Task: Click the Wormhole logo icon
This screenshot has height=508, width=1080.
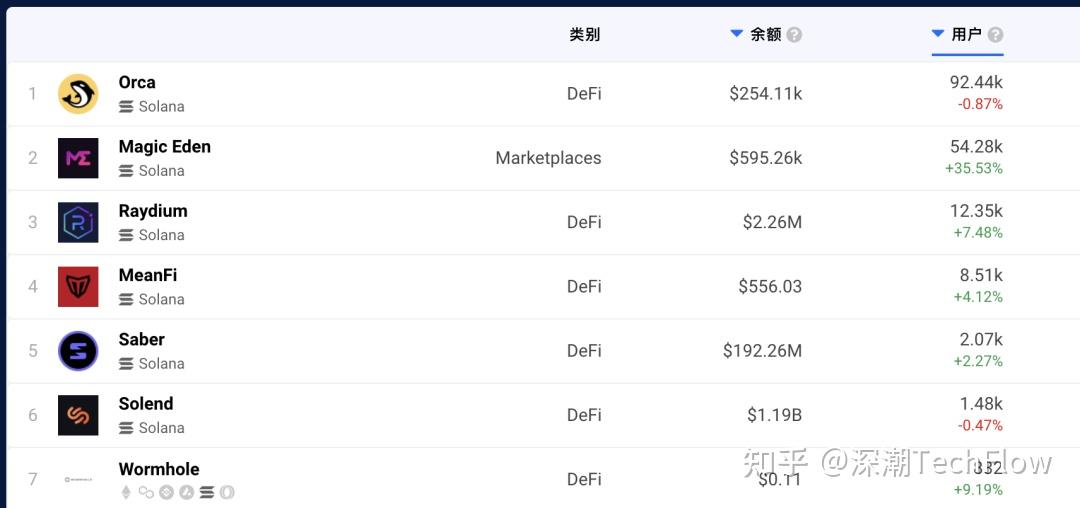Action: 78,479
